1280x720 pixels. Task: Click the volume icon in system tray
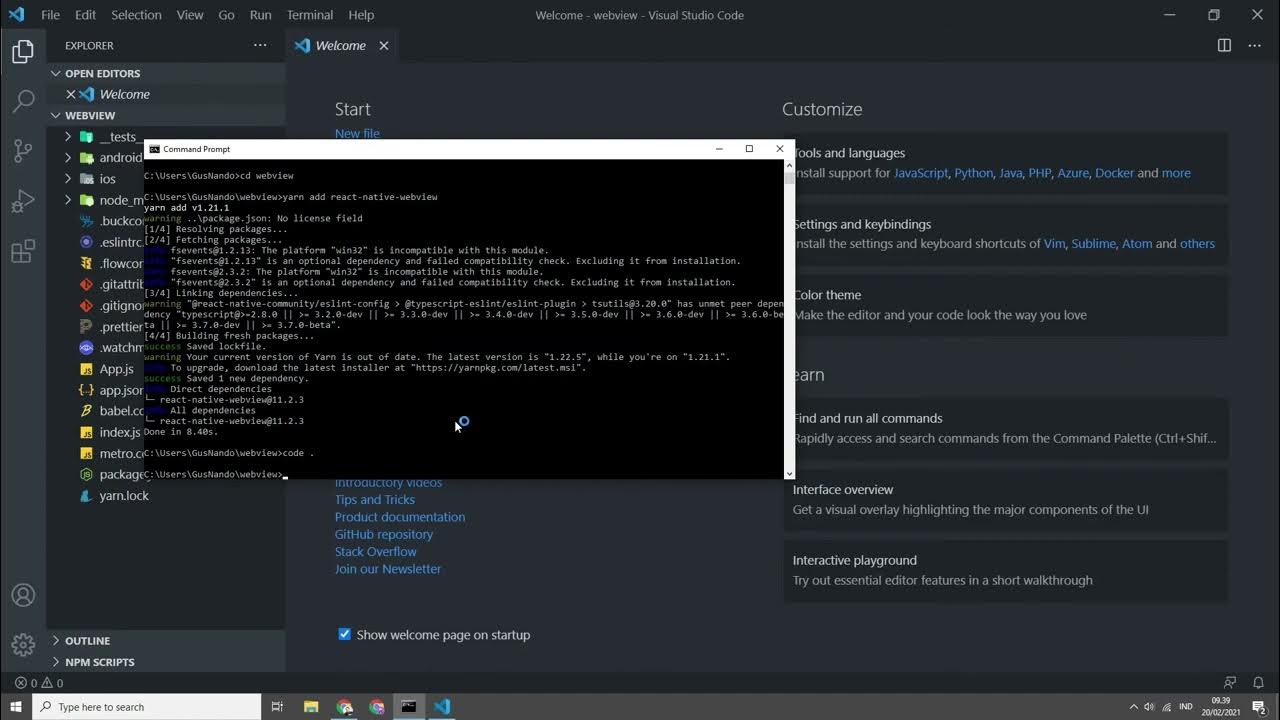point(1149,707)
